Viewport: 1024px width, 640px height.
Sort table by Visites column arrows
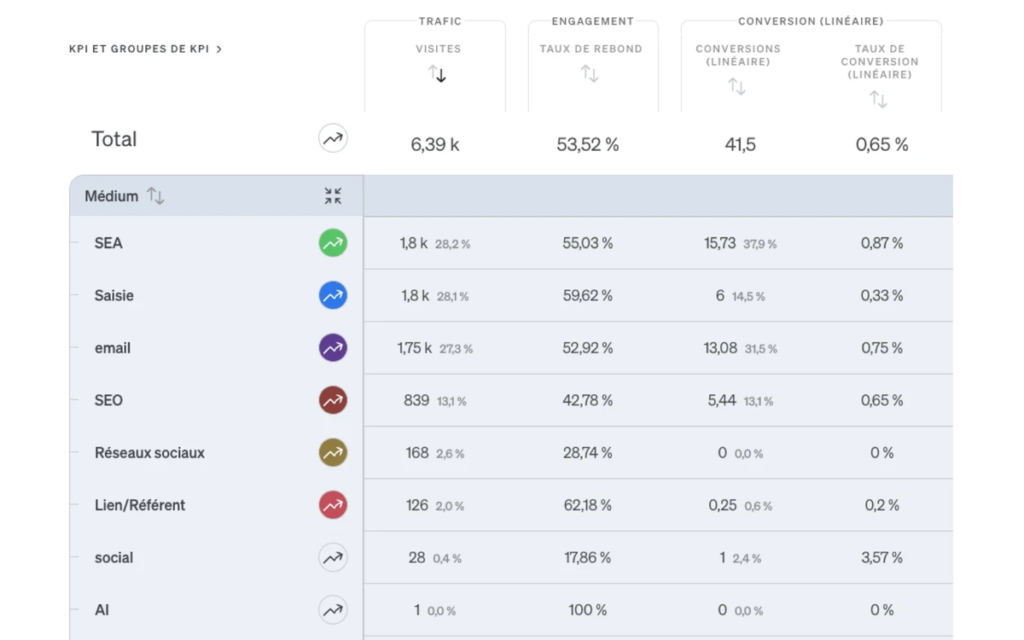pos(438,73)
